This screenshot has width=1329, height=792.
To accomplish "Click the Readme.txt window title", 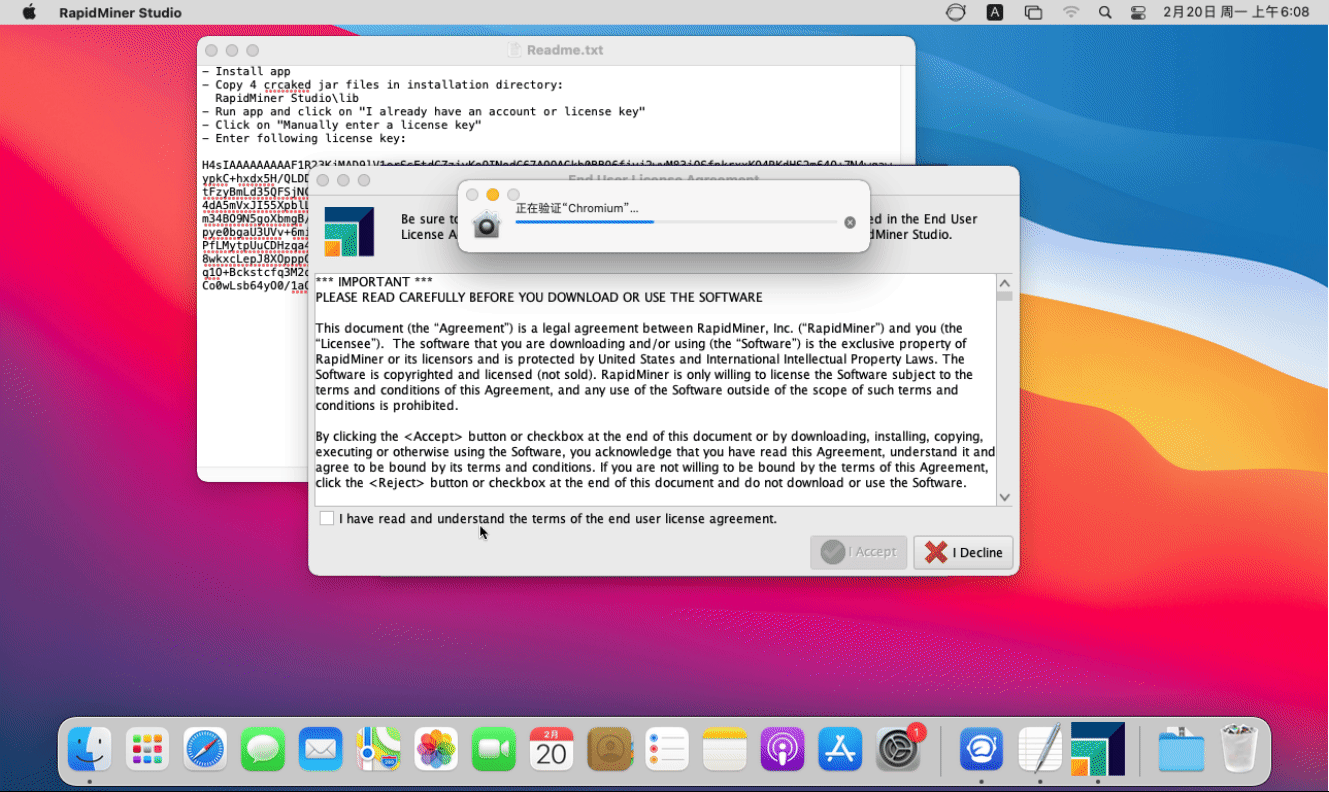I will pos(565,50).
